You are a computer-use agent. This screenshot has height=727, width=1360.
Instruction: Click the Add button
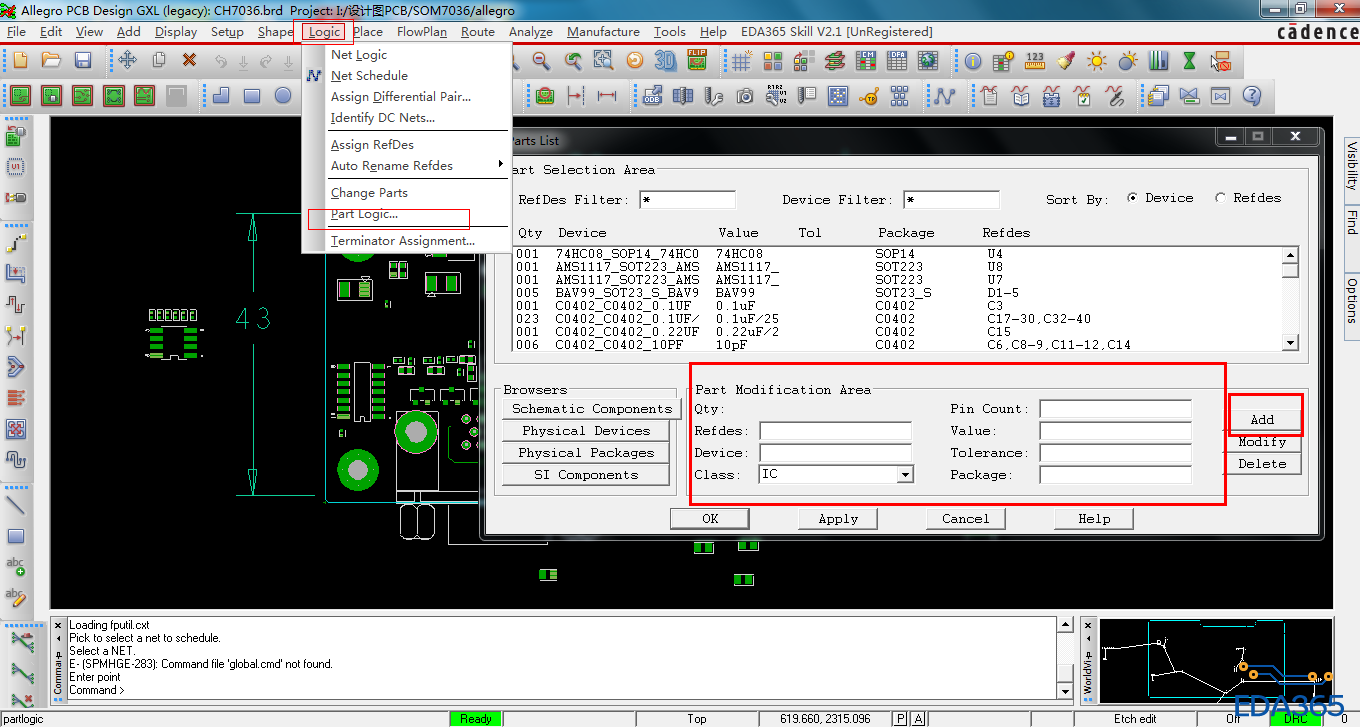tap(1262, 420)
